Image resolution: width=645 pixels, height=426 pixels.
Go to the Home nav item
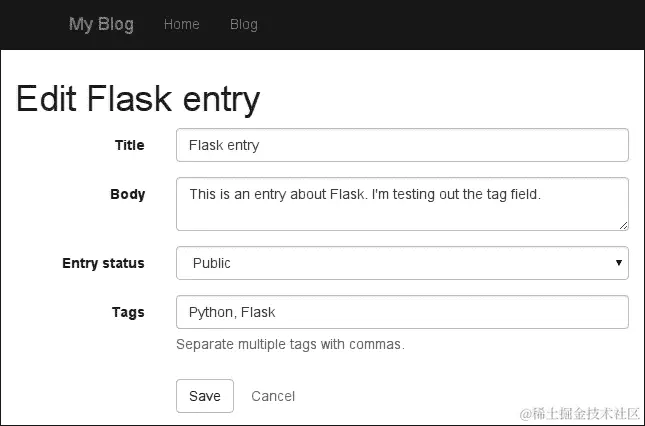(181, 25)
